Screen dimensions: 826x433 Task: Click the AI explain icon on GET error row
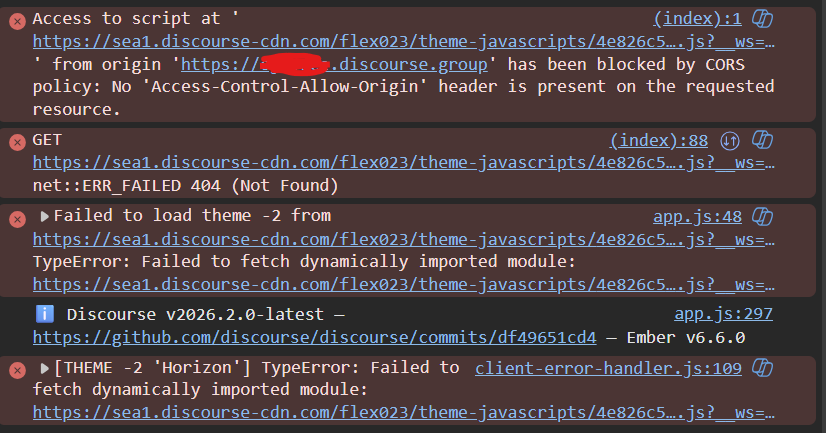762,141
